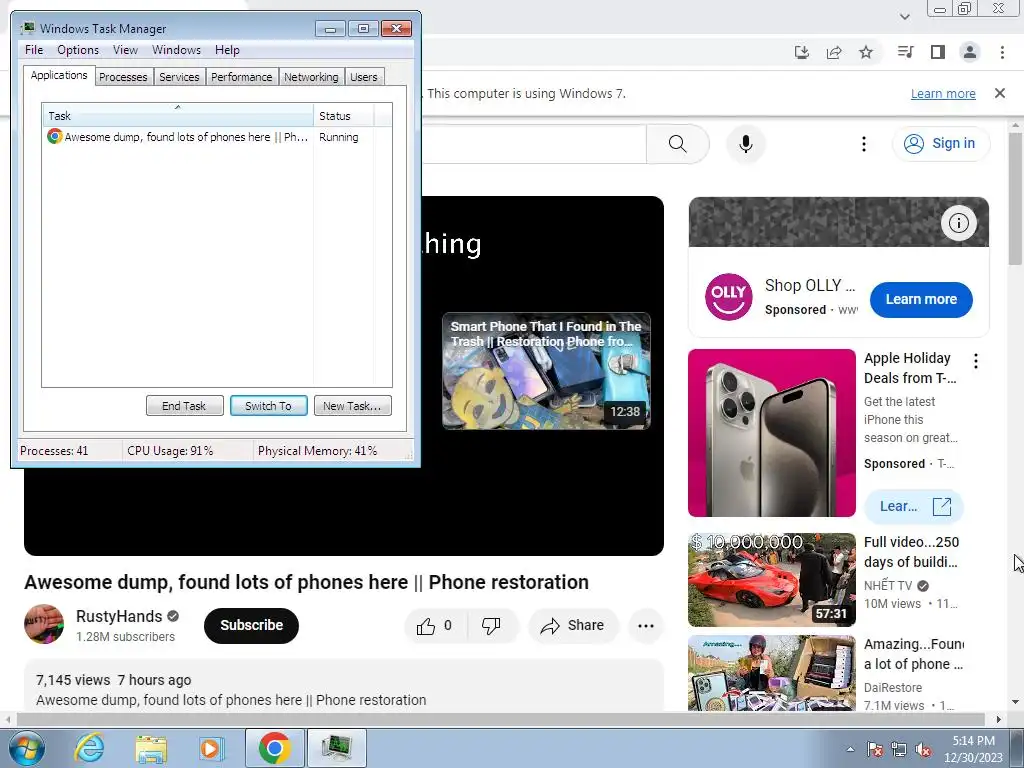Toggle Chrome's side panel icon
This screenshot has height=768, width=1024.
tap(938, 52)
